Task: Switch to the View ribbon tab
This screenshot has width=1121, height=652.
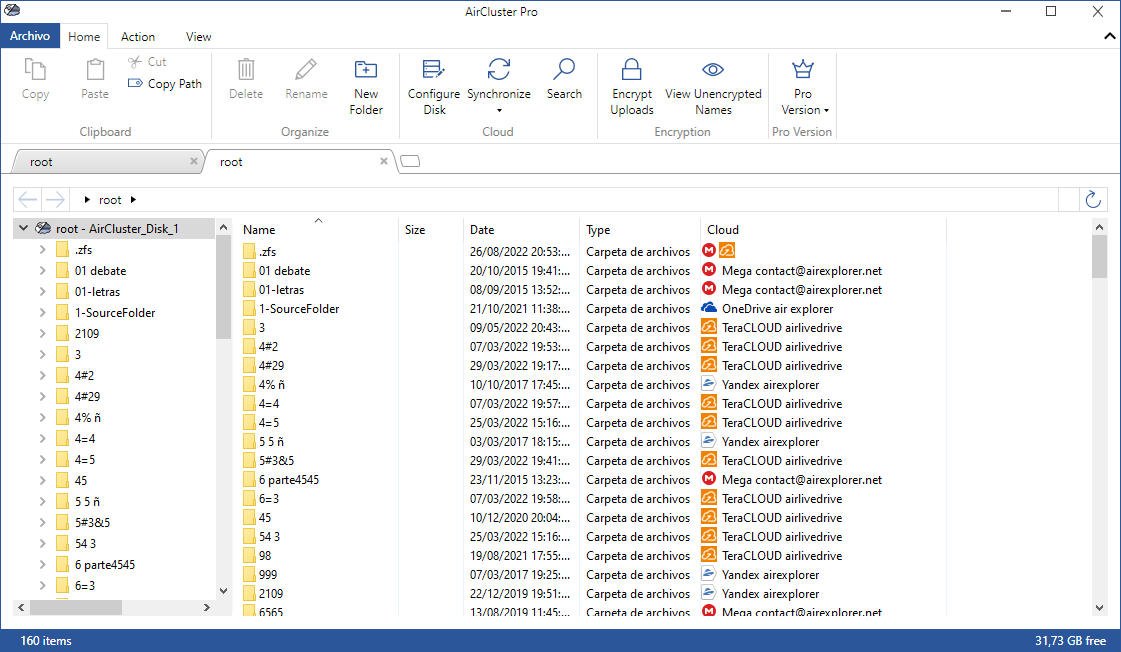Action: 197,36
